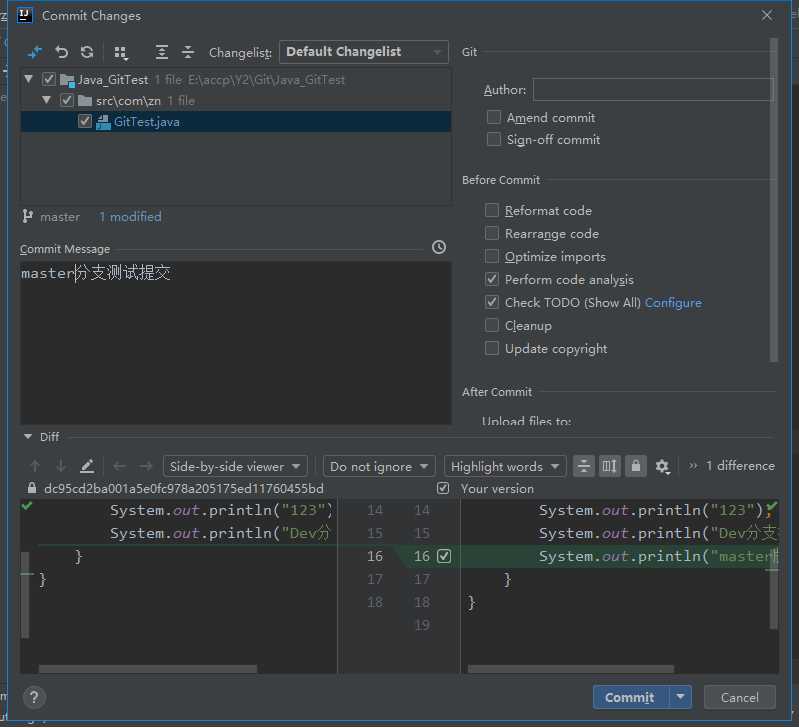Click the revision hash dc95cd2ba001 label
This screenshot has width=799, height=728.
pos(183,489)
